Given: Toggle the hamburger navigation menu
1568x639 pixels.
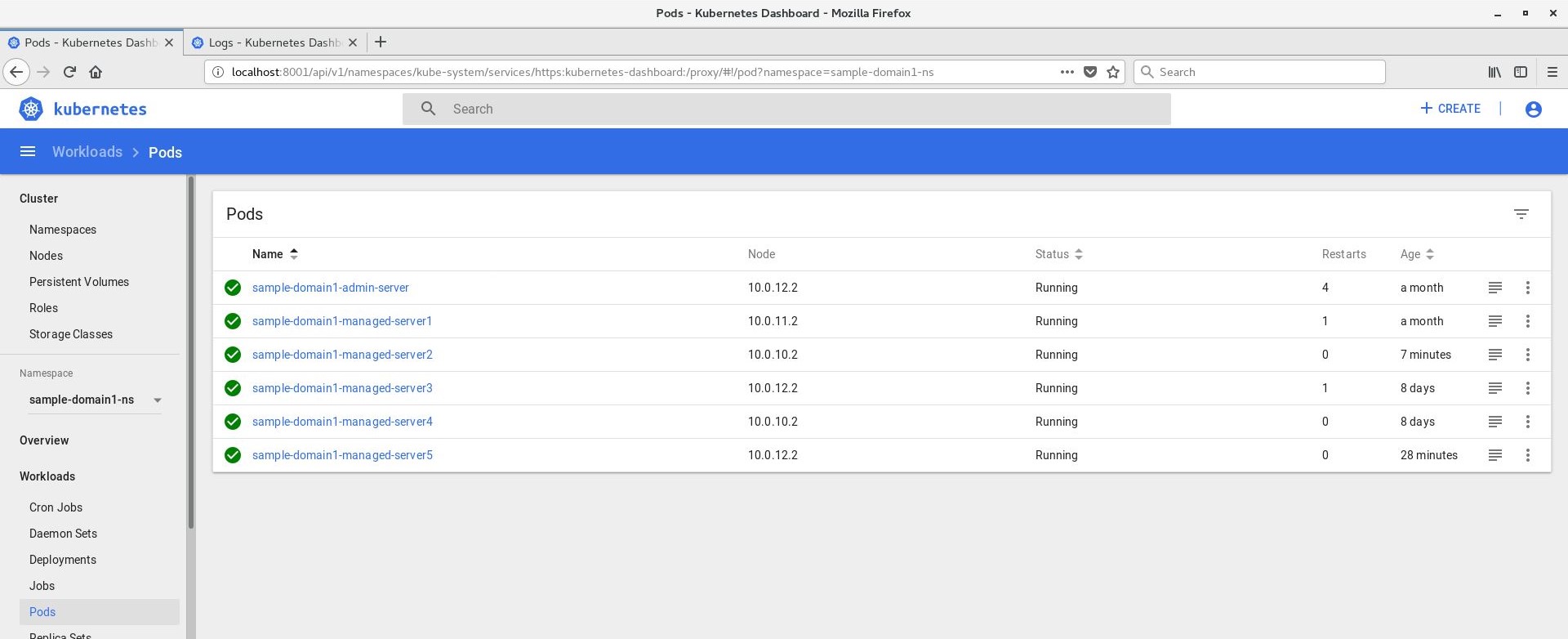Looking at the screenshot, I should (28, 152).
